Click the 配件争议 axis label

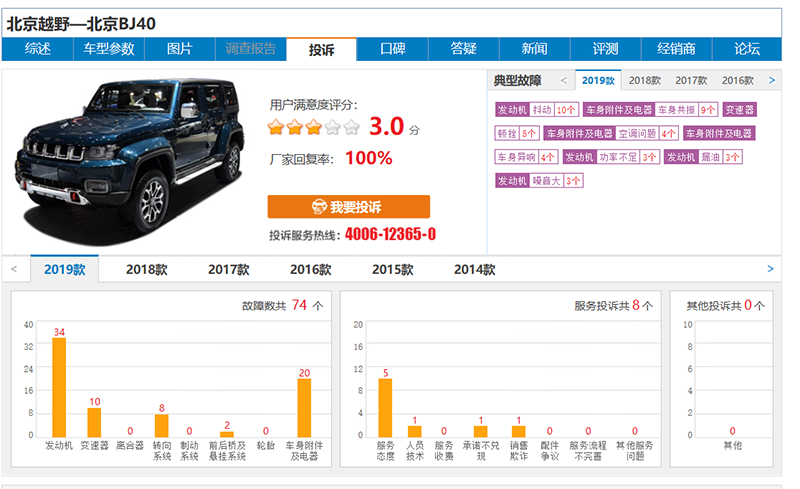point(549,451)
